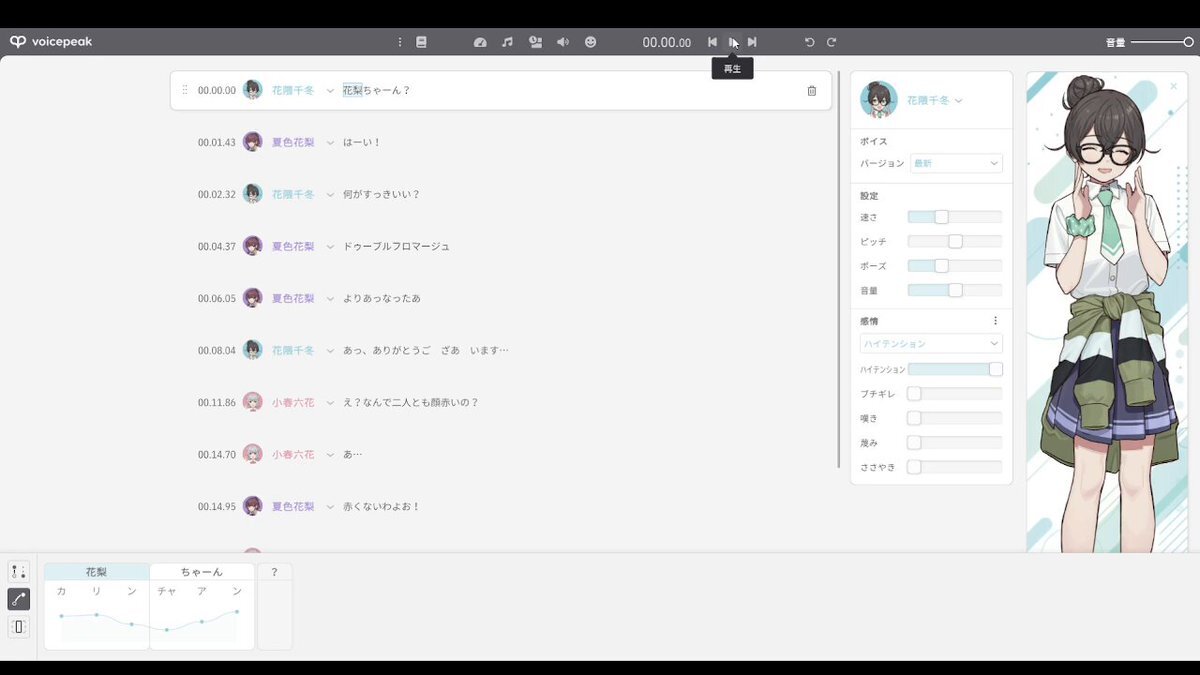This screenshot has height=675, width=1200.
Task: Delete the 花梨ちゃーん？ line with trash icon
Action: [811, 90]
